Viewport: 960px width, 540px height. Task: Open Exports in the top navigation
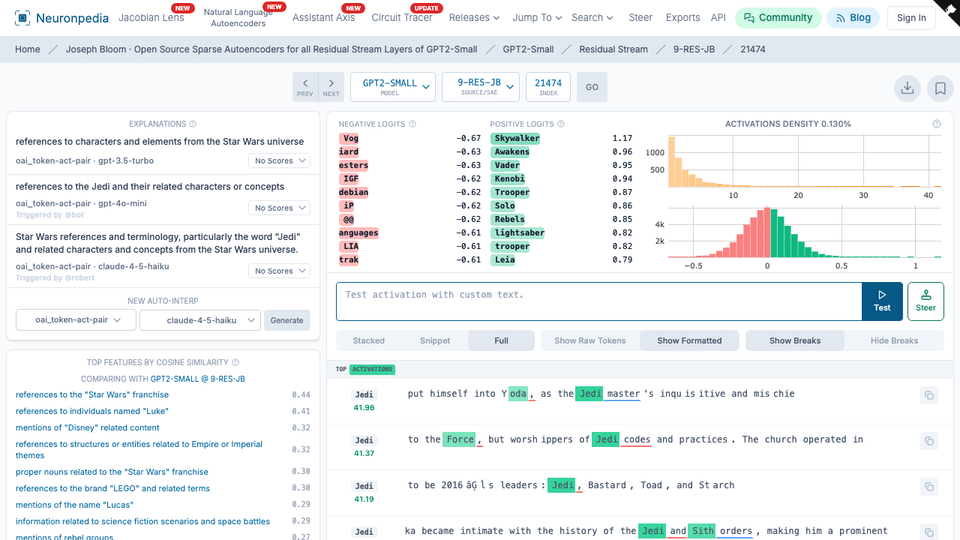tap(683, 18)
